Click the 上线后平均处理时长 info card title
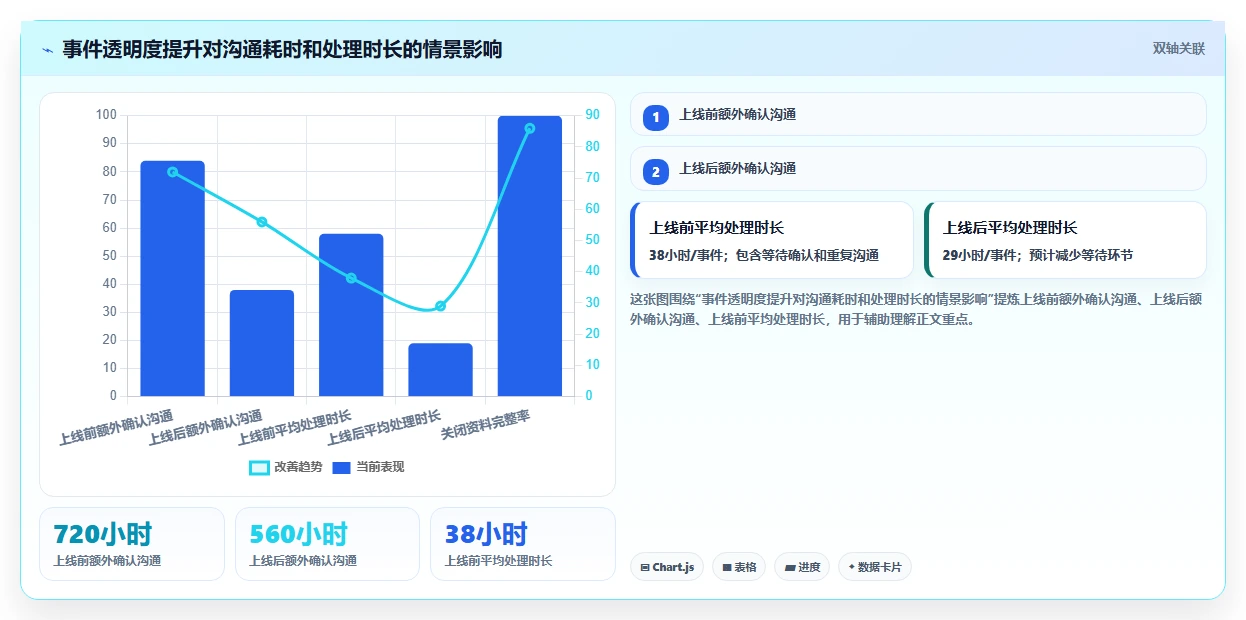The width and height of the screenshot is (1246, 620). [1010, 228]
